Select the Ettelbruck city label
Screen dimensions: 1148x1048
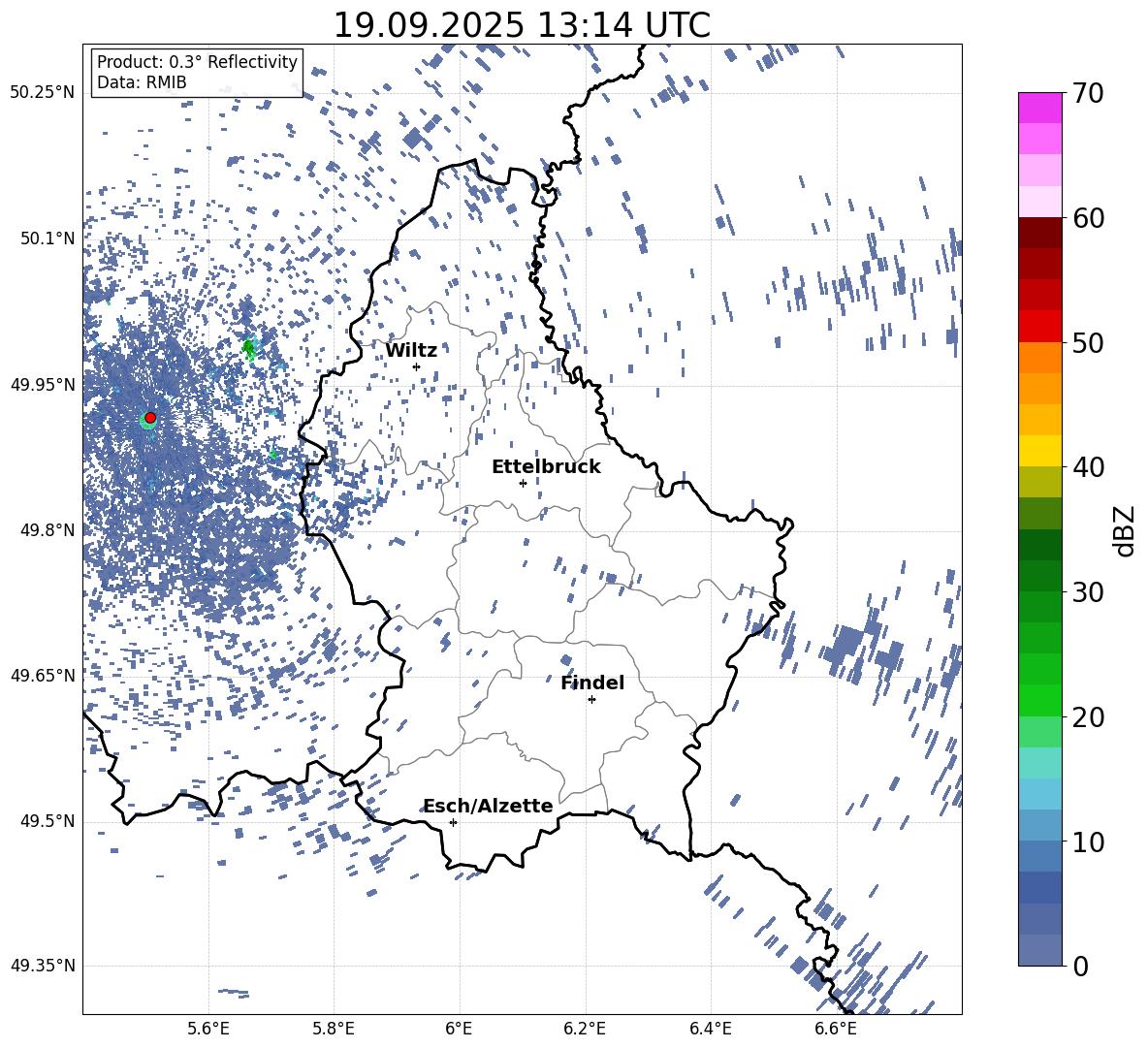coord(546,467)
